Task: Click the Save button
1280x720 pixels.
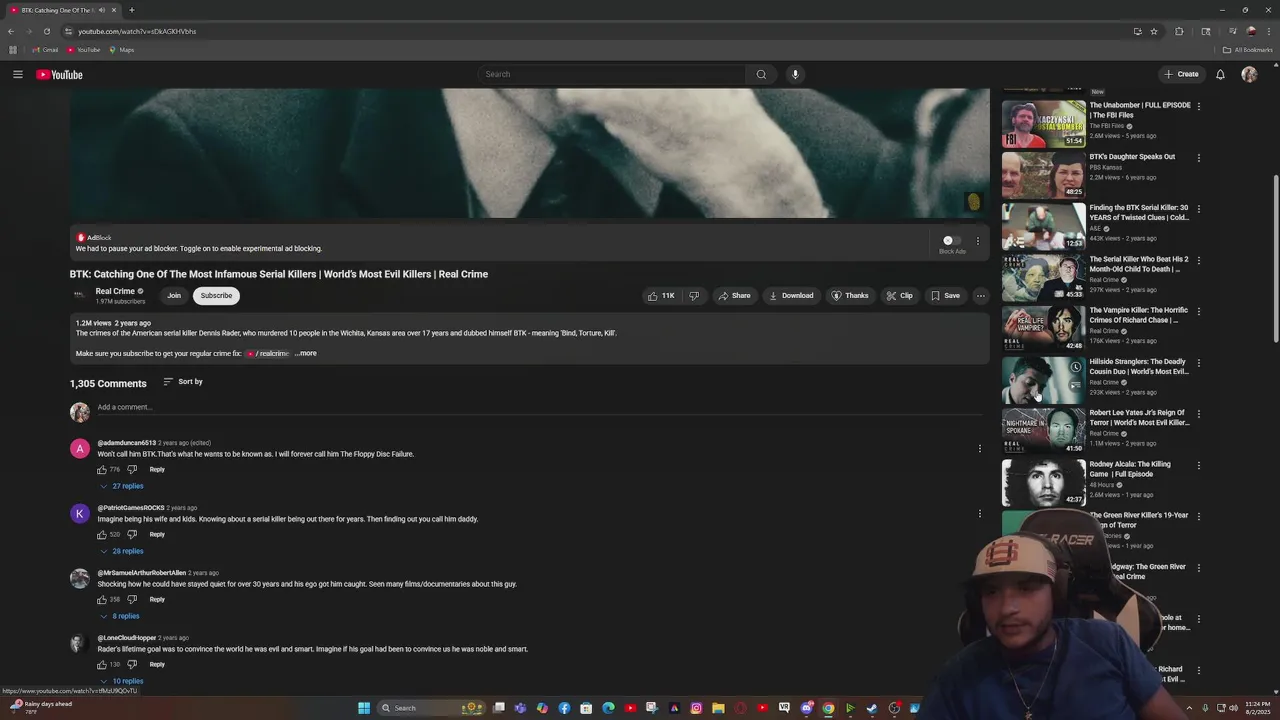Action: tap(945, 296)
